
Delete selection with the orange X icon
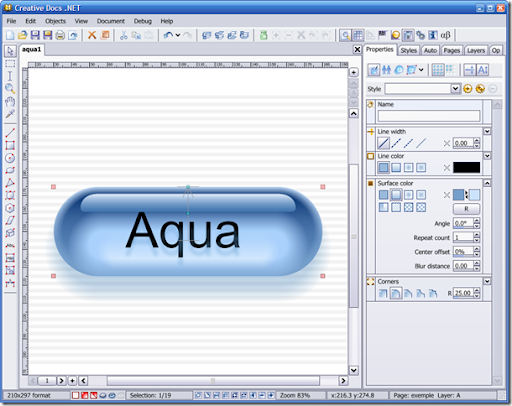click(x=92, y=35)
